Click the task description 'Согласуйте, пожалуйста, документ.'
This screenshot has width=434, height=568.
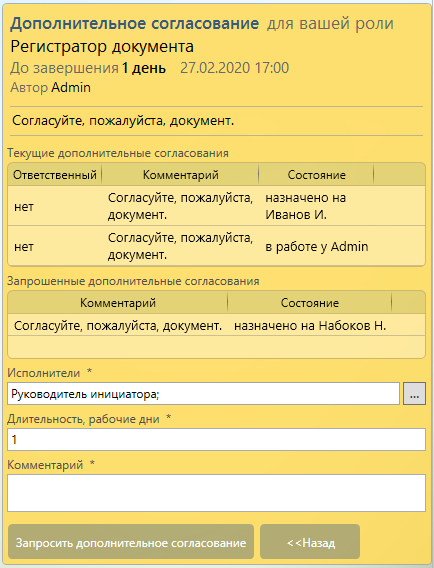(123, 121)
